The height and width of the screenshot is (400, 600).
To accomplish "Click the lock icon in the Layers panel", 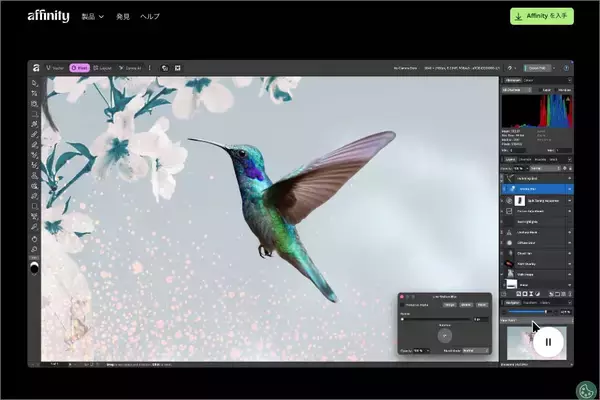I will [x=570, y=168].
